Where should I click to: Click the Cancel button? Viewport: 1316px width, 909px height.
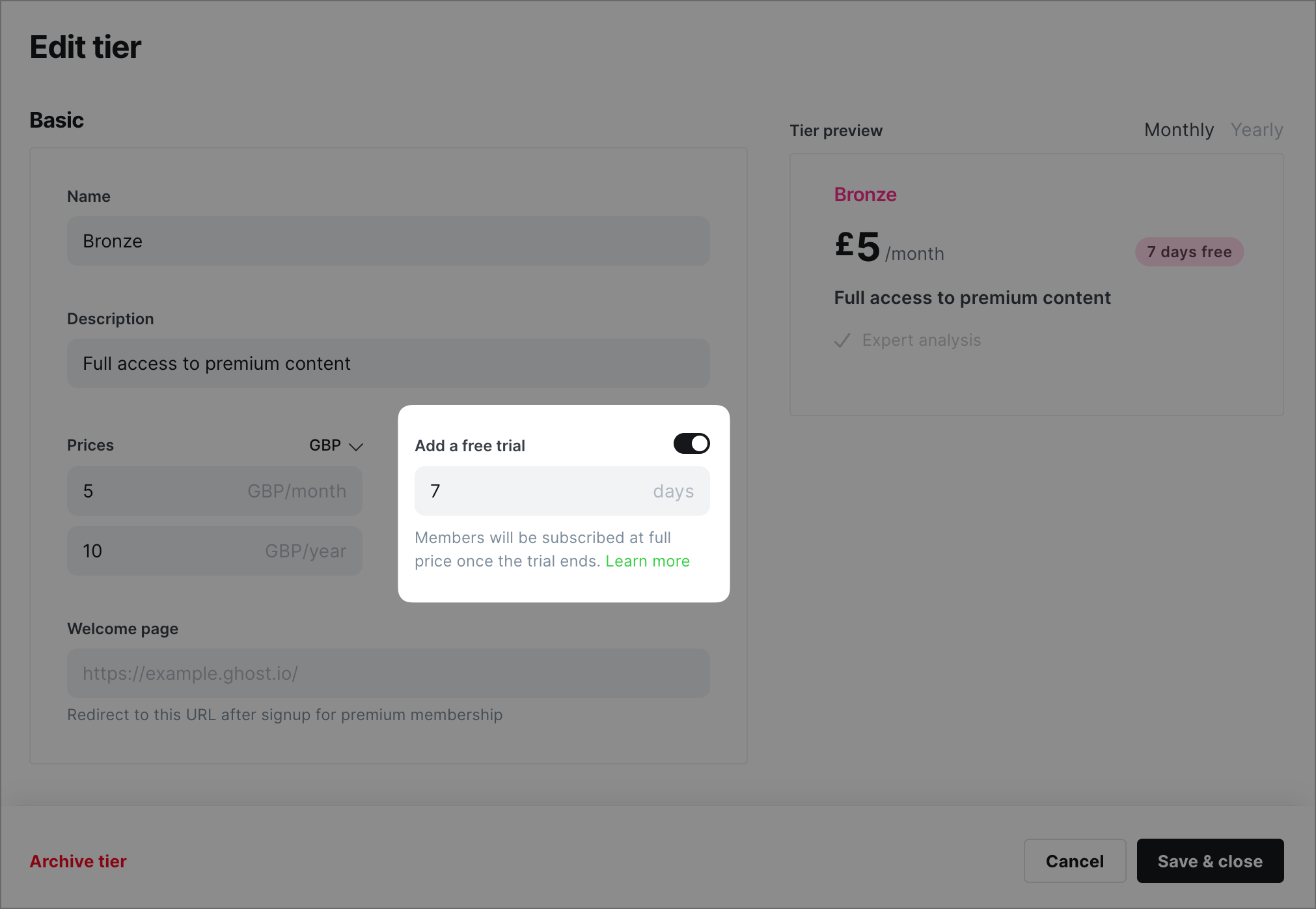[1075, 861]
